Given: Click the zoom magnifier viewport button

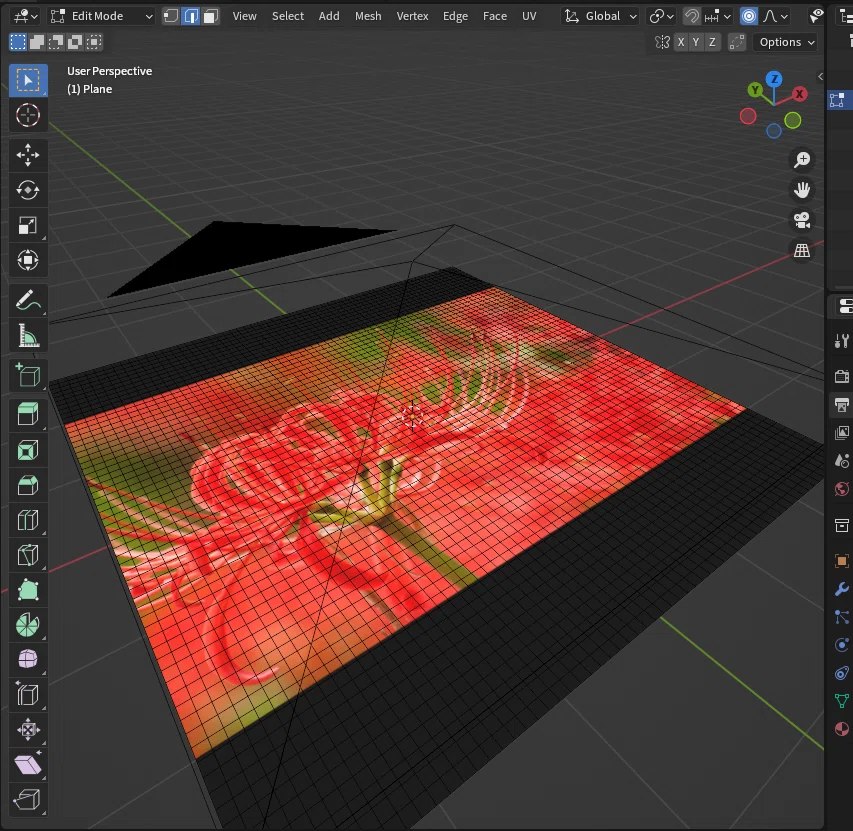Looking at the screenshot, I should (x=802, y=159).
